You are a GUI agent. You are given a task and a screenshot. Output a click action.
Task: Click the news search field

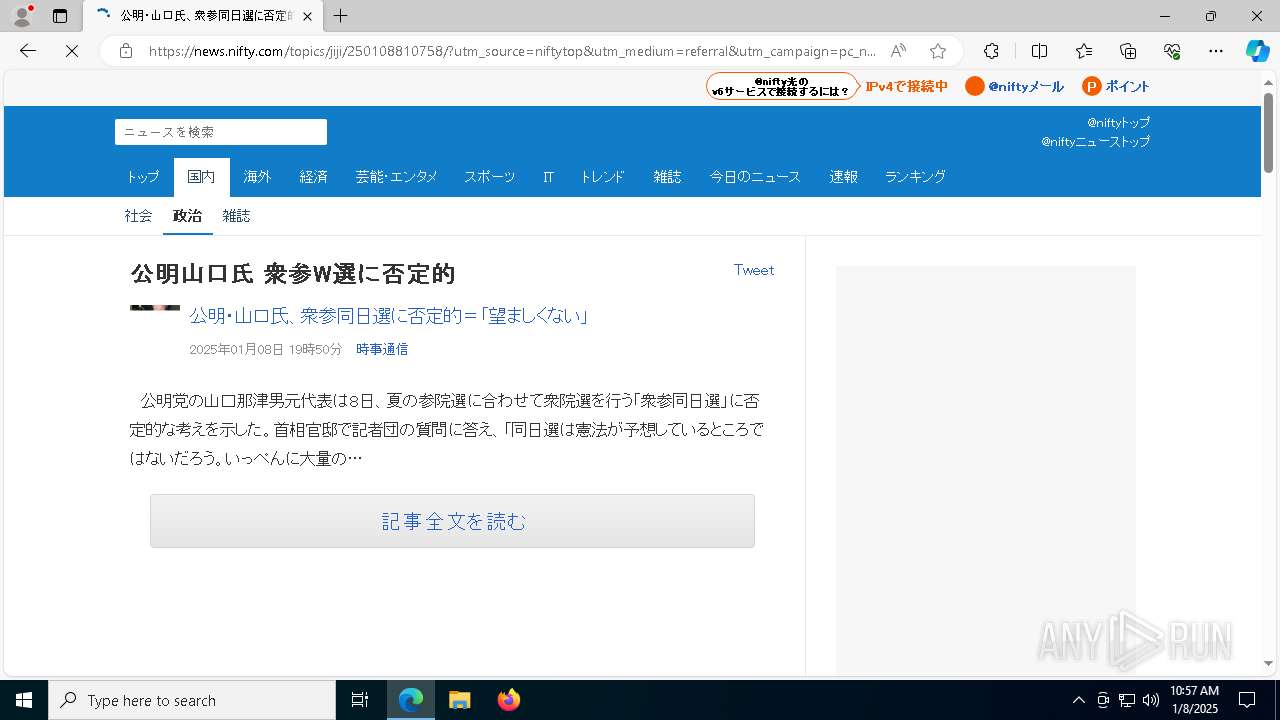[221, 132]
